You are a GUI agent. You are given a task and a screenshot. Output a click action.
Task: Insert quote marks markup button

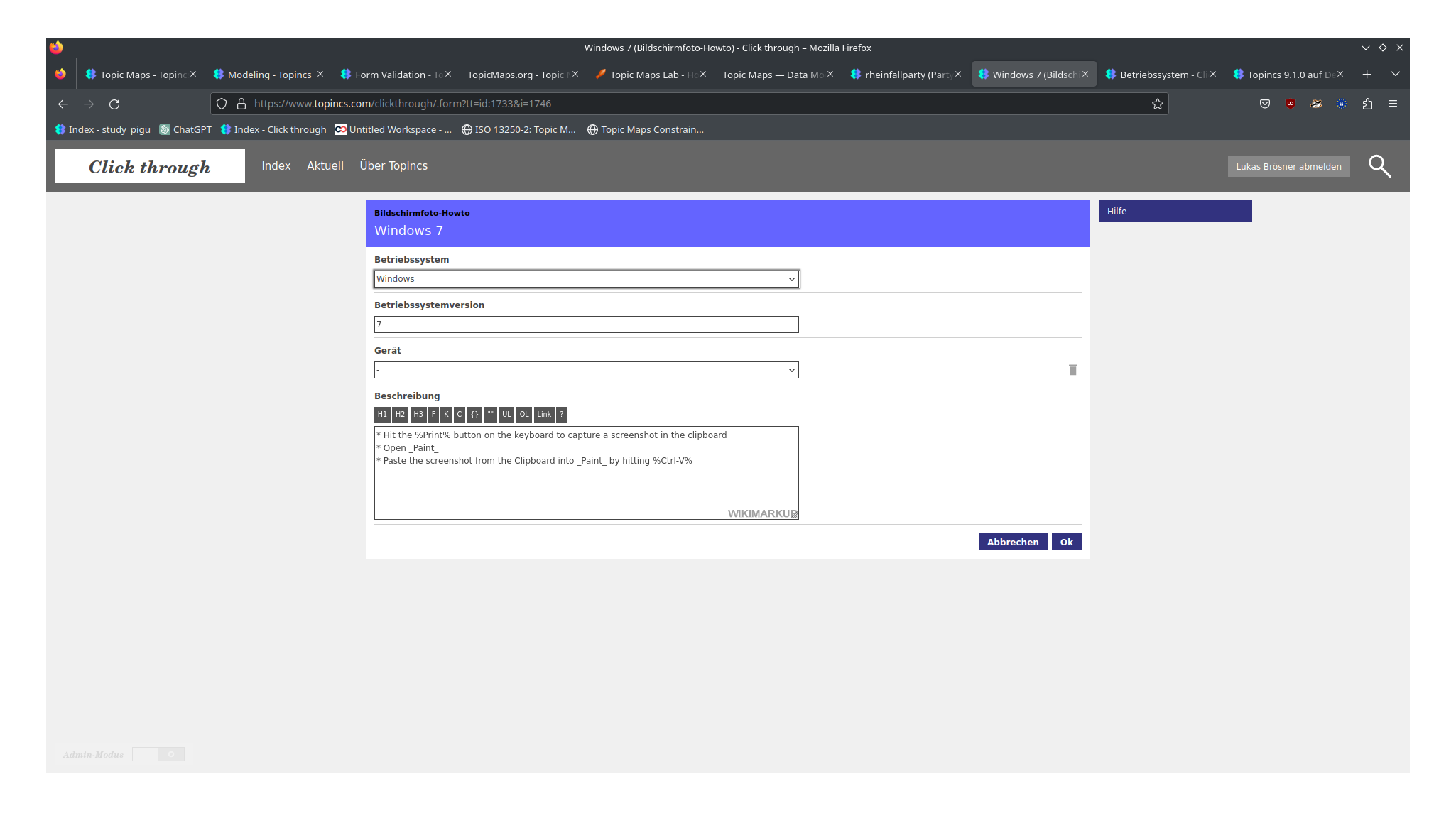pyautogui.click(x=490, y=415)
